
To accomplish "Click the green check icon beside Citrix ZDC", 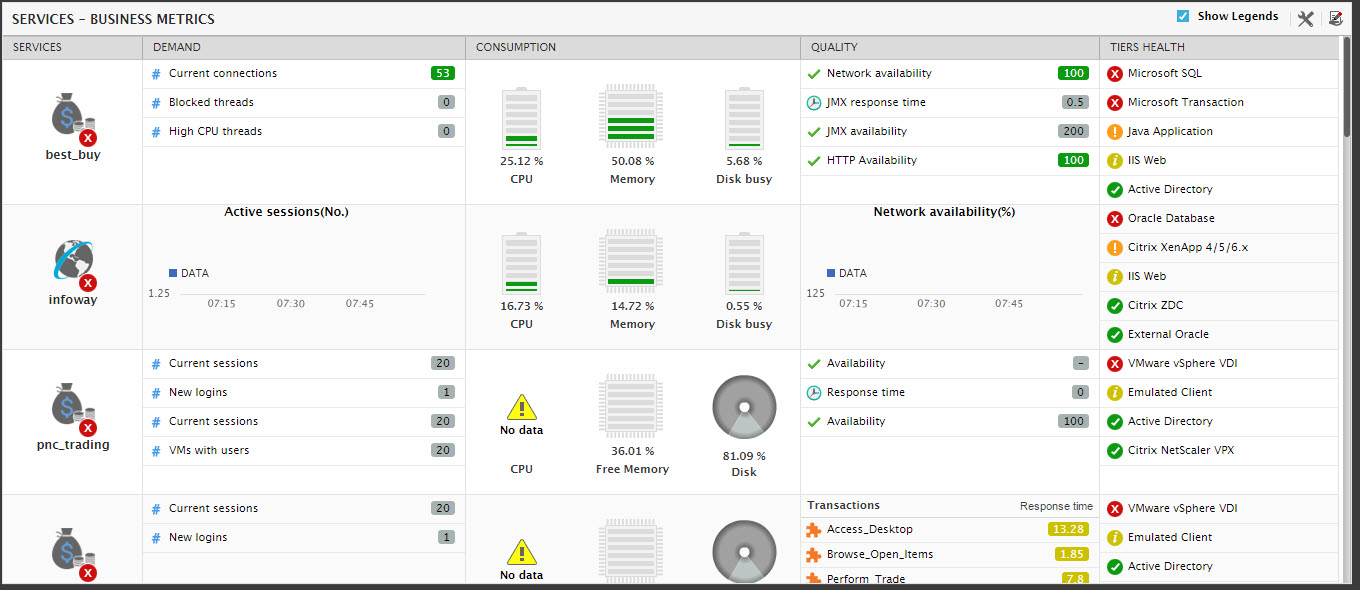I will point(1115,306).
